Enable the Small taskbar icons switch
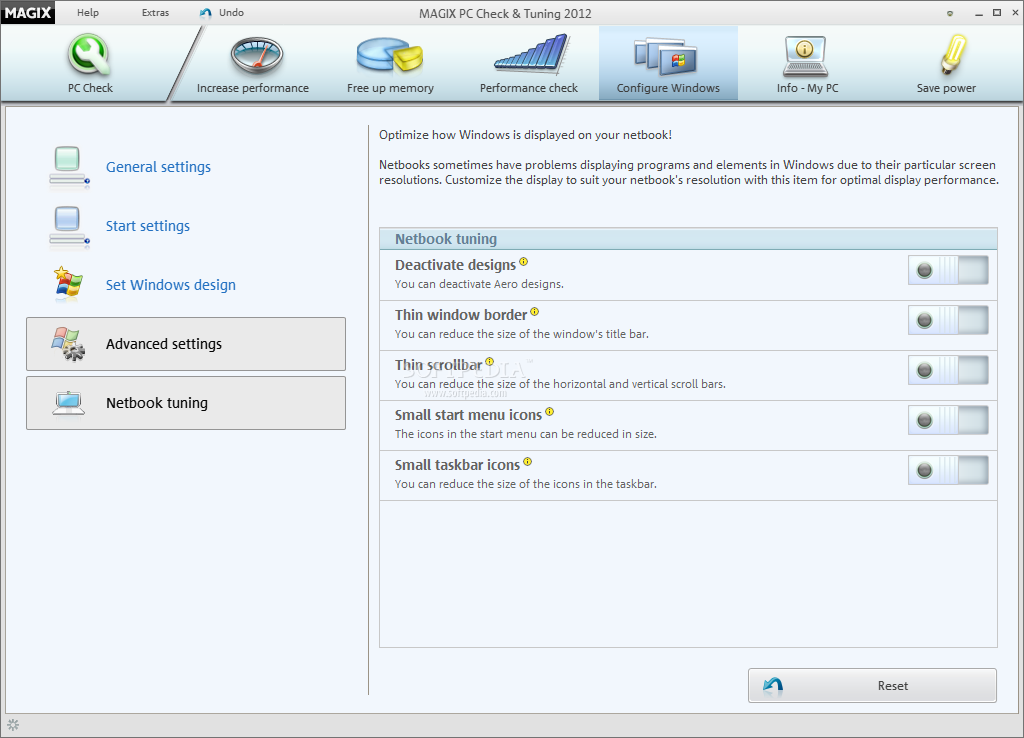Screen dimensions: 1024x738 click(948, 470)
